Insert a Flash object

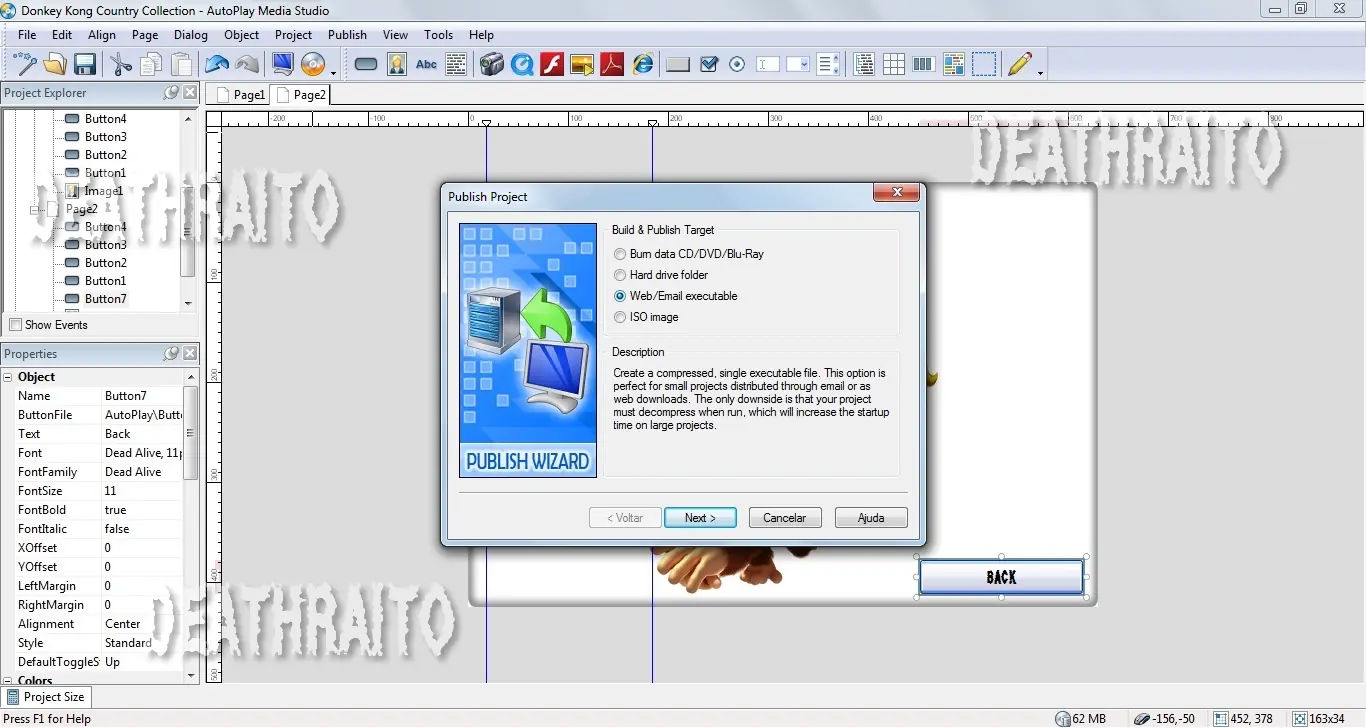click(x=552, y=65)
